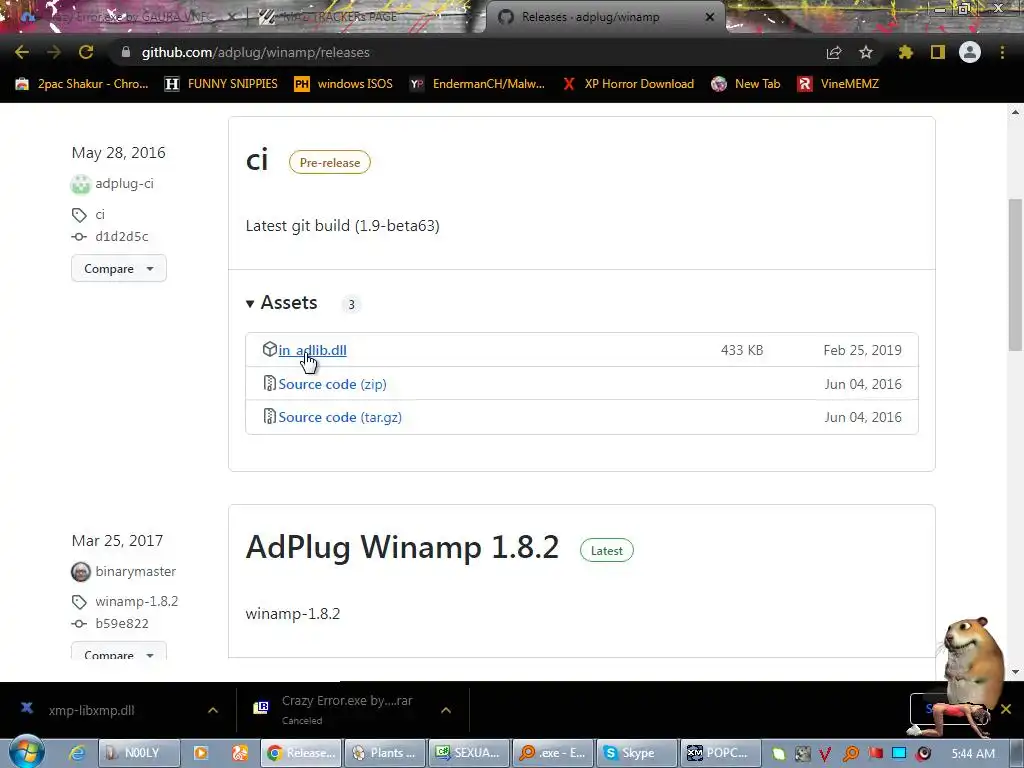The image size is (1024, 768).
Task: Open the Chrome three-dot menu
Action: (1002, 52)
